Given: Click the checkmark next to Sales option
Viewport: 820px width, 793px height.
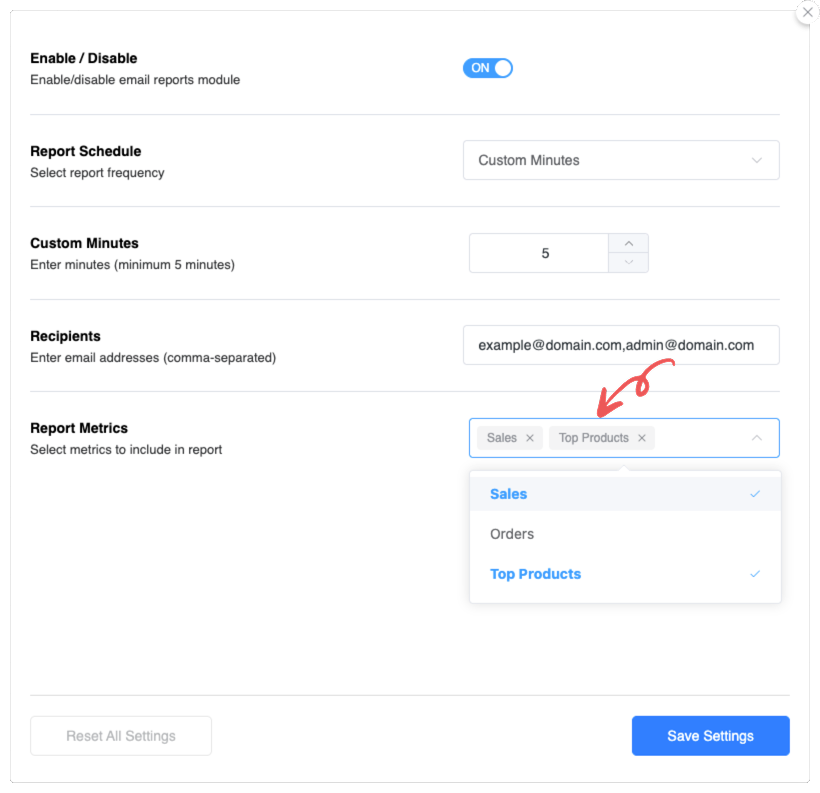Looking at the screenshot, I should coord(756,493).
